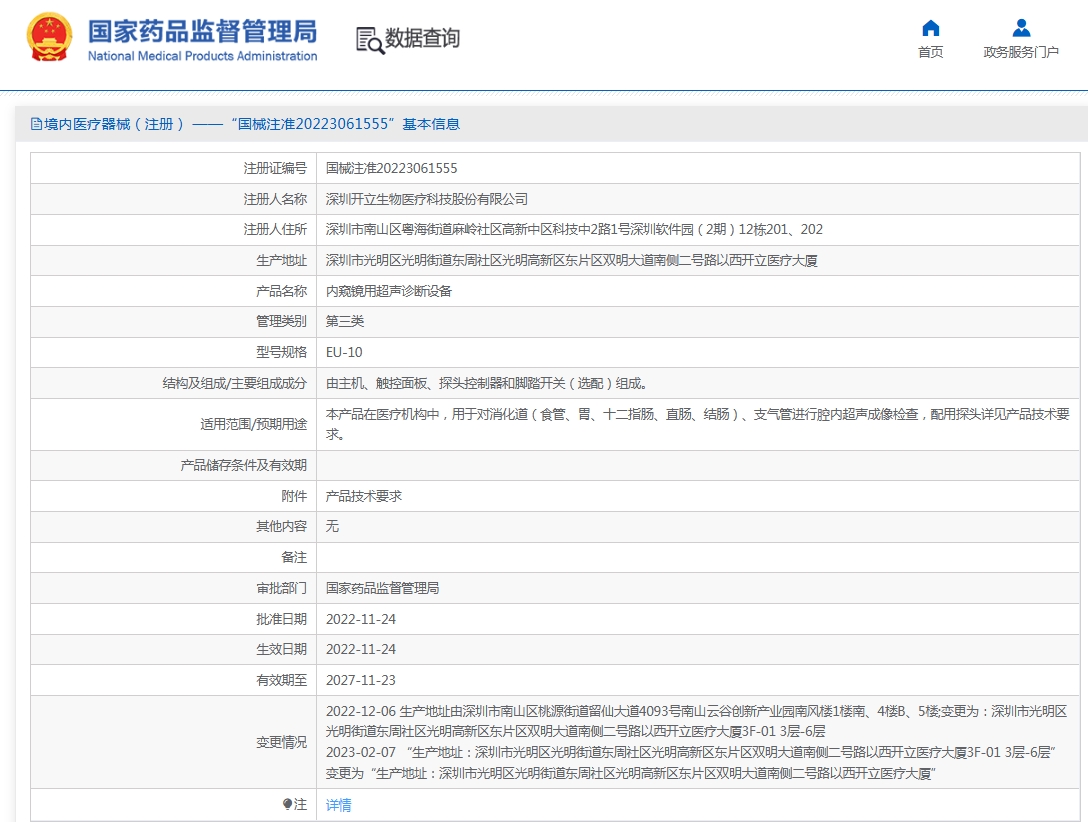Open the 首页 home icon
Screen dimensions: 1088x822
coord(930,28)
